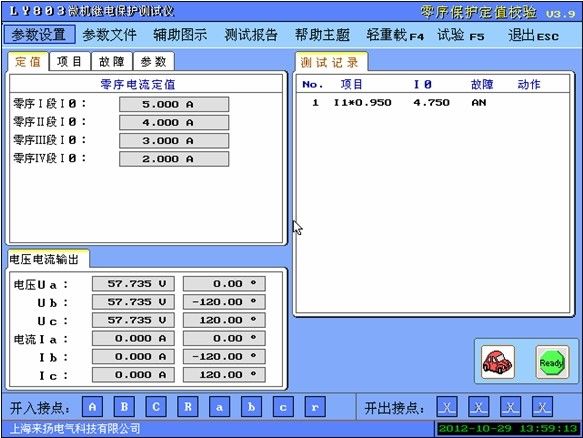Start the test with 试验 F5
The height and width of the screenshot is (438, 583).
pyautogui.click(x=461, y=35)
